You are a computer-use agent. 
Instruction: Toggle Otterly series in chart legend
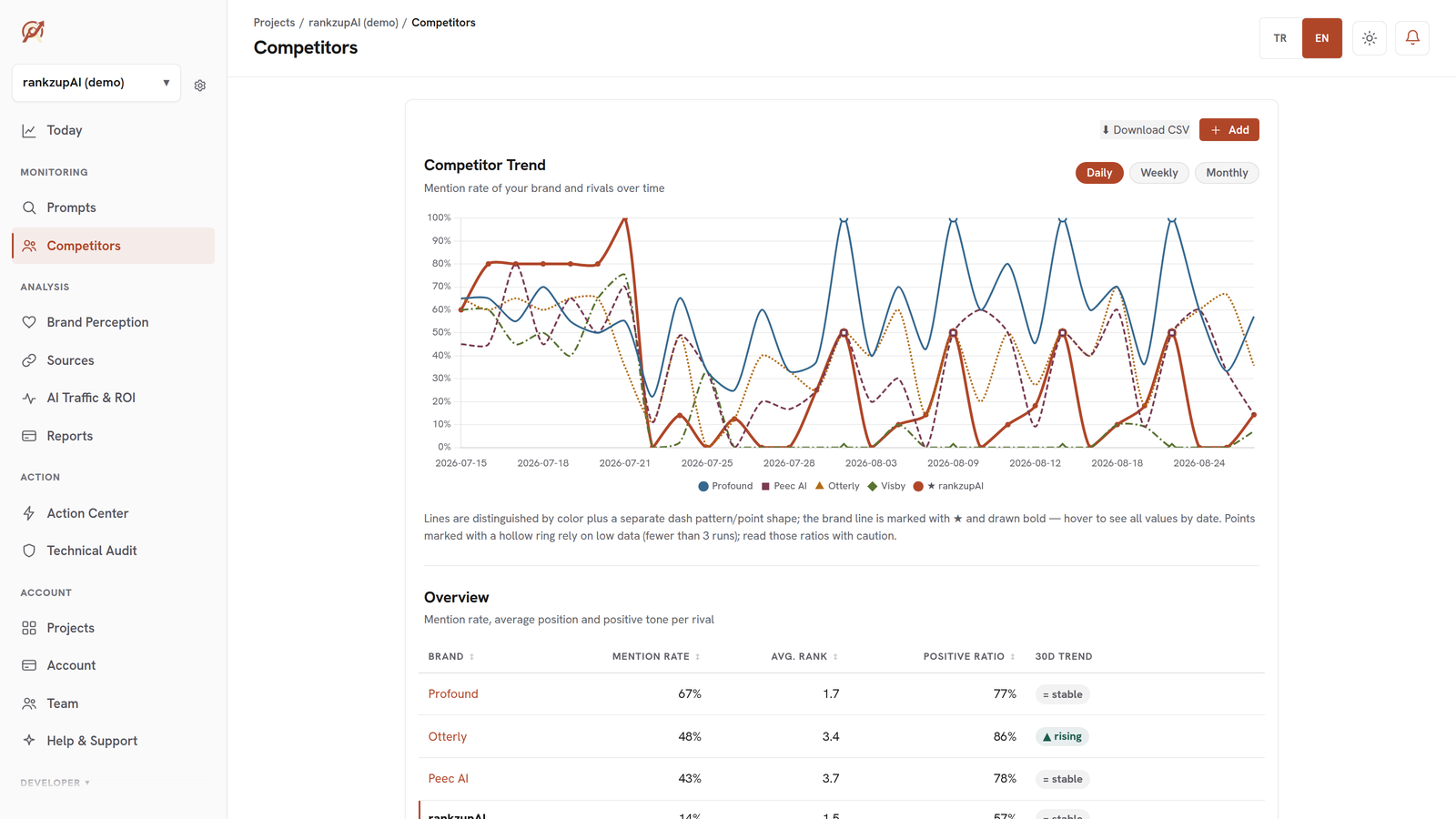click(x=837, y=486)
